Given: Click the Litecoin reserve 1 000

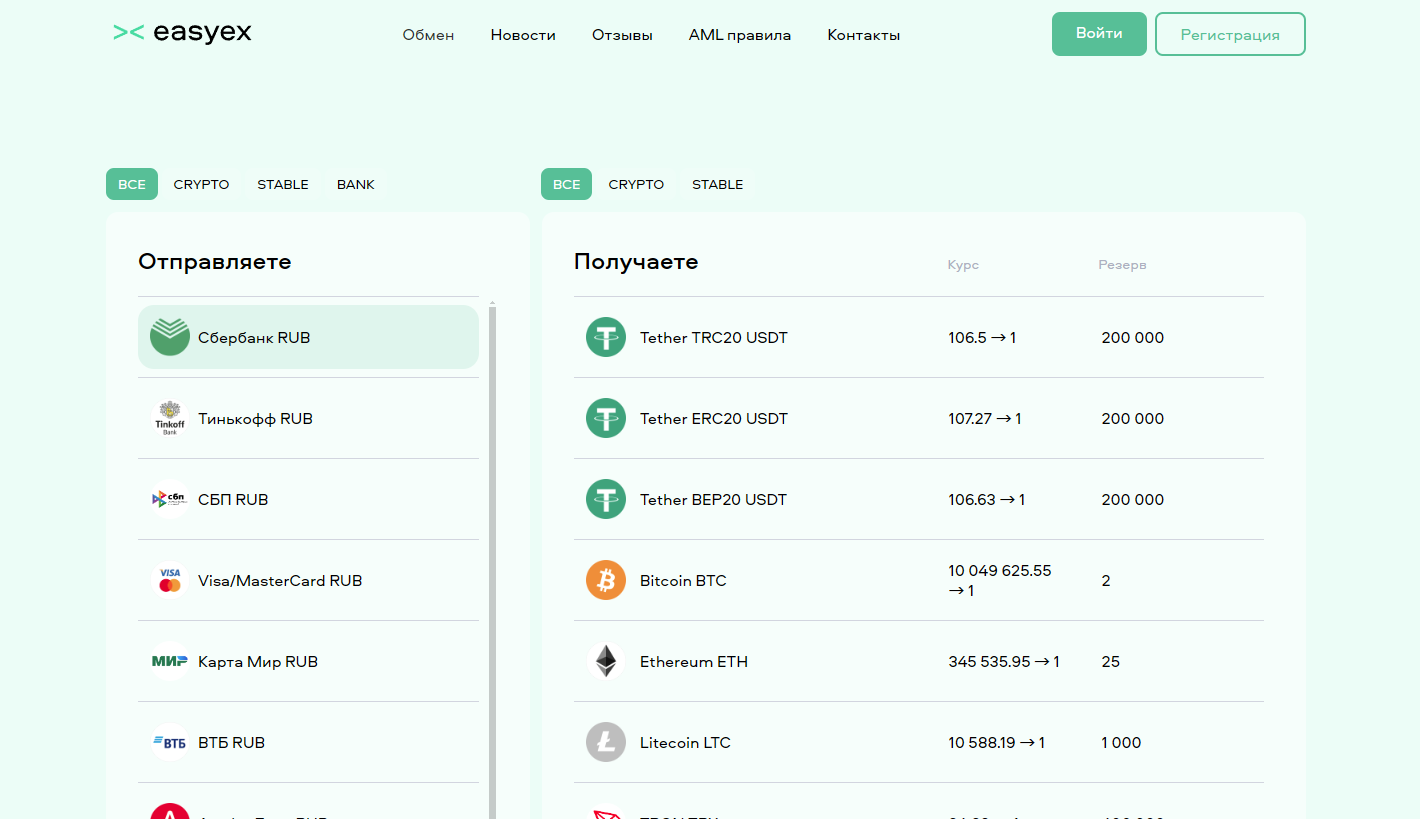Looking at the screenshot, I should 1121,743.
